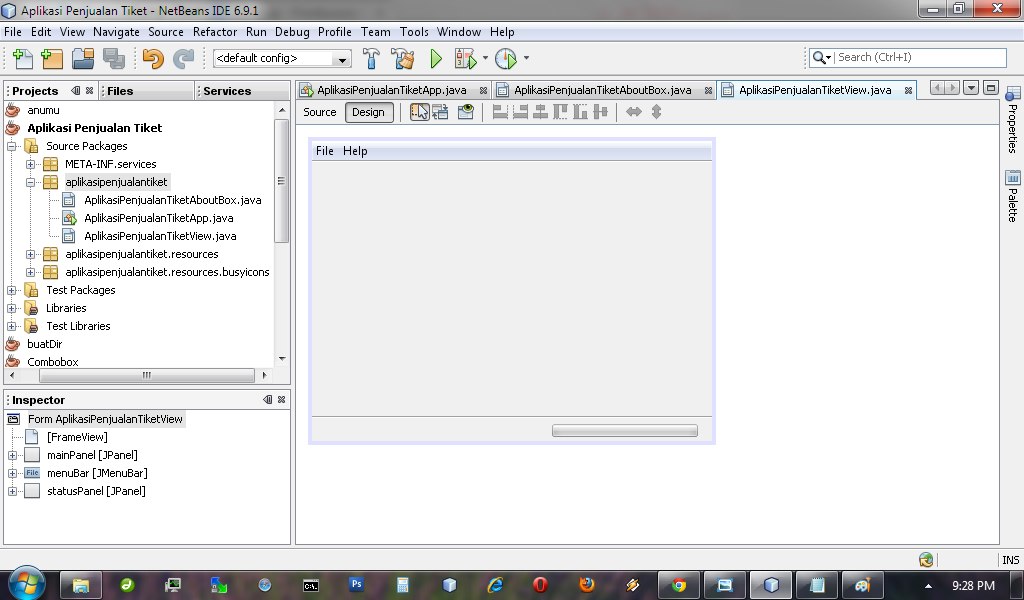Click the New Project toolbar icon
This screenshot has height=600, width=1024.
tap(51, 57)
